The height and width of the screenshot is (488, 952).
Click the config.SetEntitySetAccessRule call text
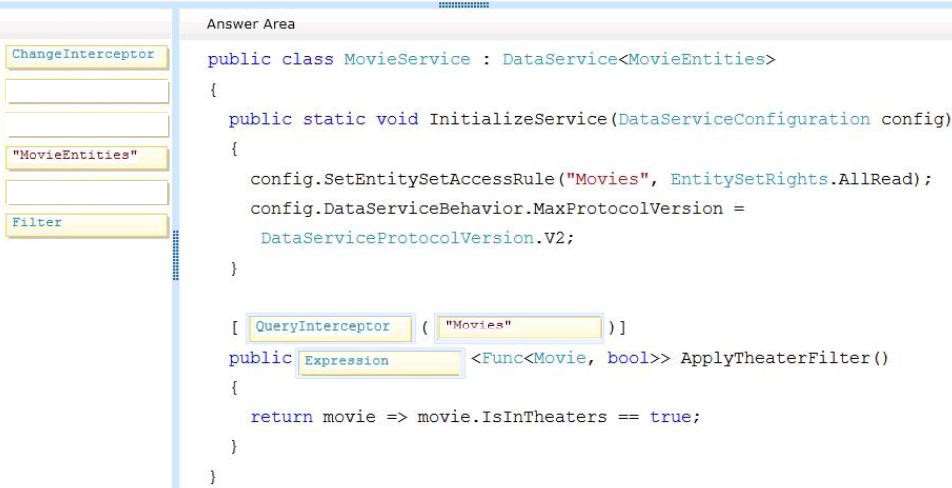tap(402, 179)
